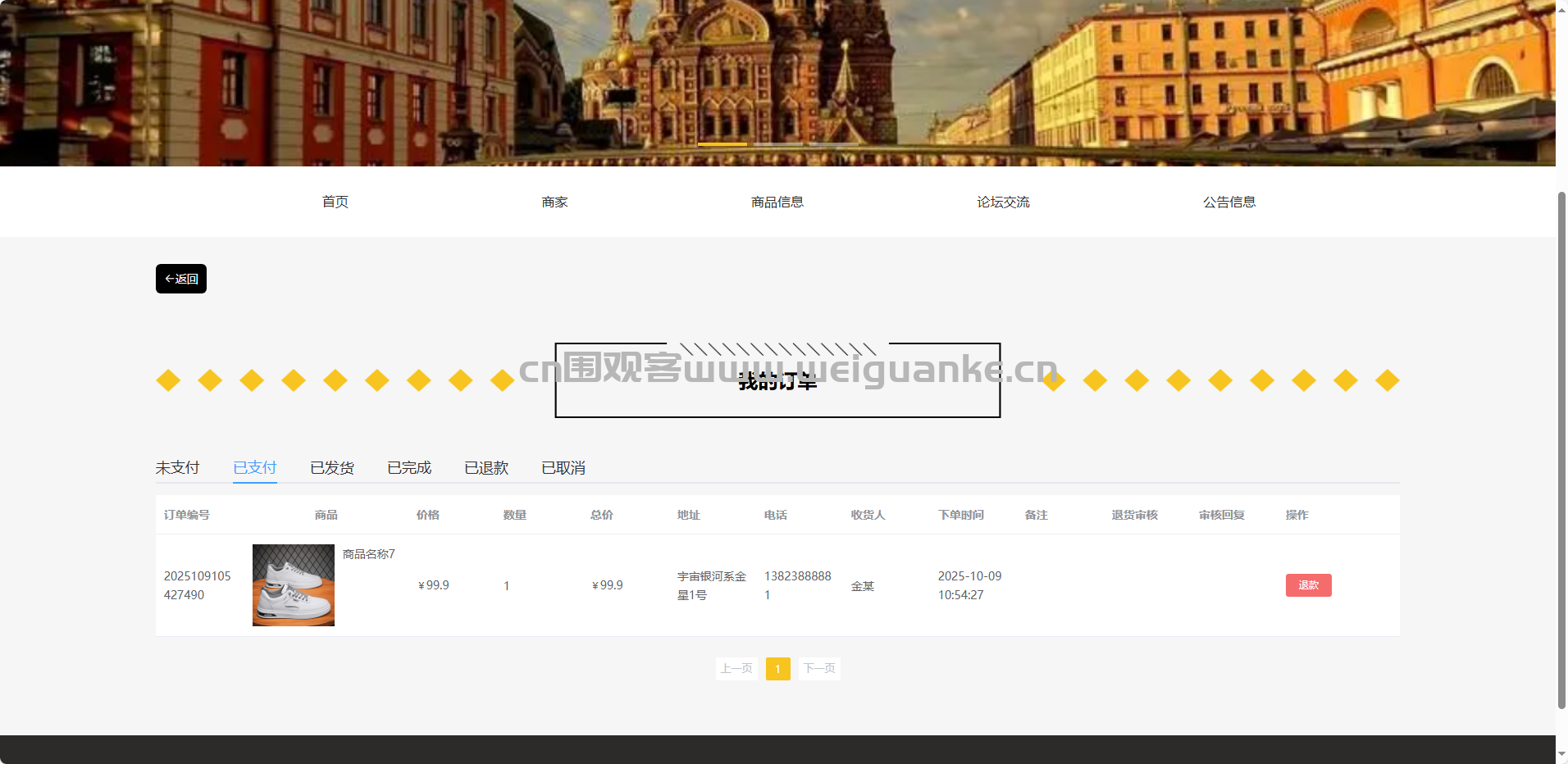Switch to the 已退款 tab
This screenshot has width=1568, height=764.
(x=485, y=467)
